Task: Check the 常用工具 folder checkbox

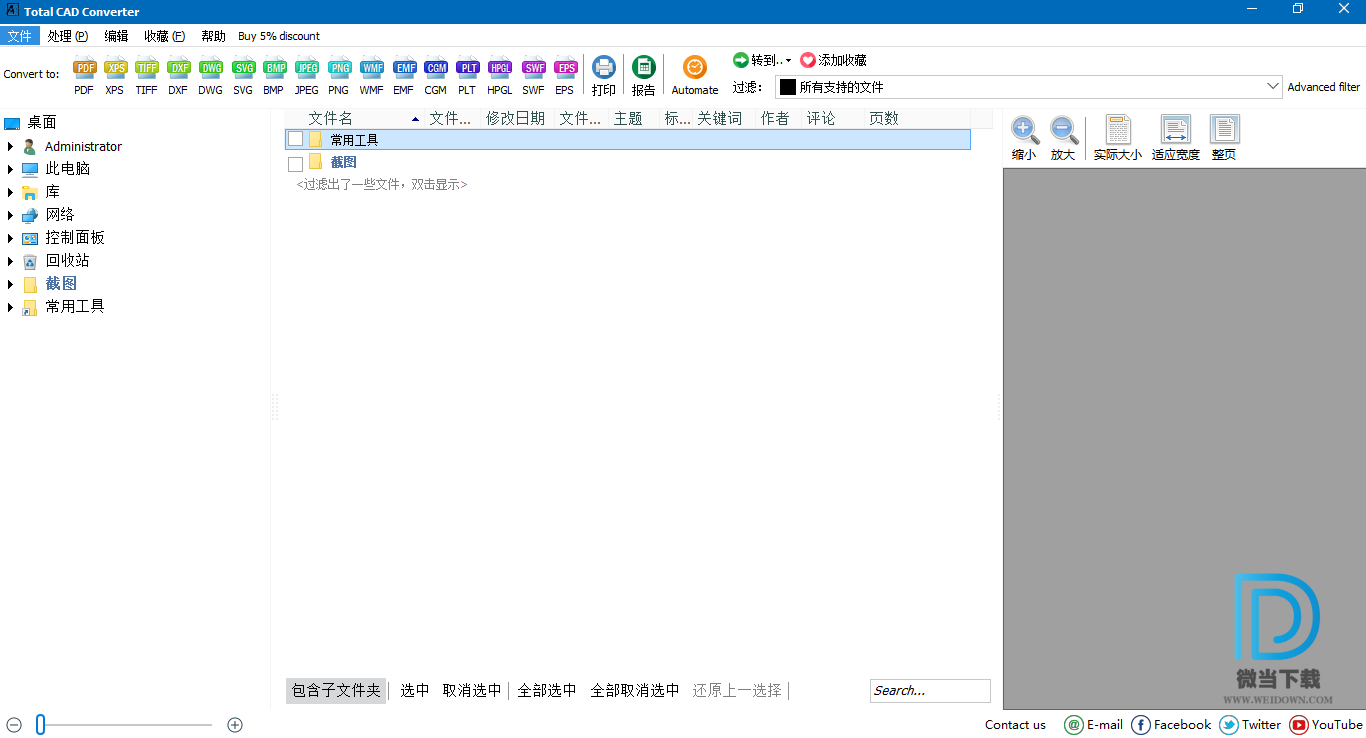Action: pos(295,139)
